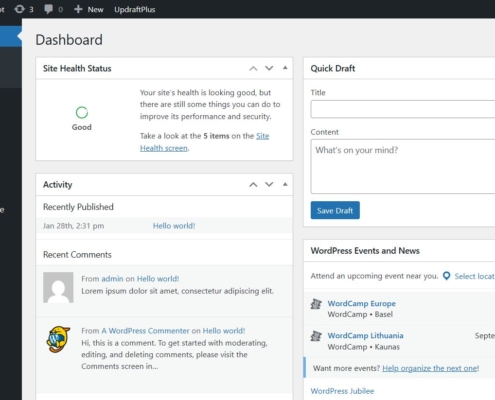This screenshot has height=400, width=495.
Task: Select the highlighted Dashboard sidebar menu item
Action: click(x=11, y=36)
